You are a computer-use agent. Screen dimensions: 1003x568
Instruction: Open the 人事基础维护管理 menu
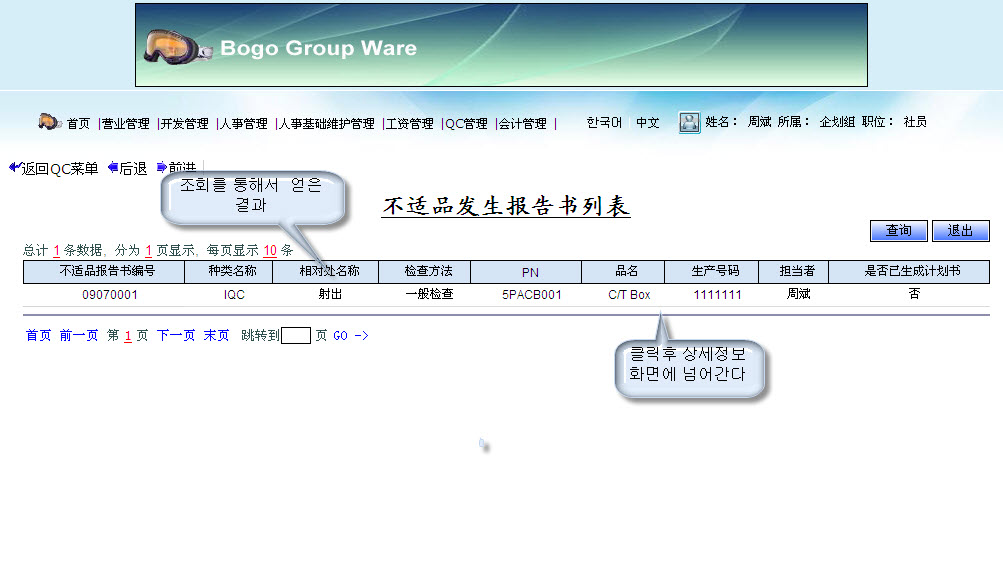point(326,123)
